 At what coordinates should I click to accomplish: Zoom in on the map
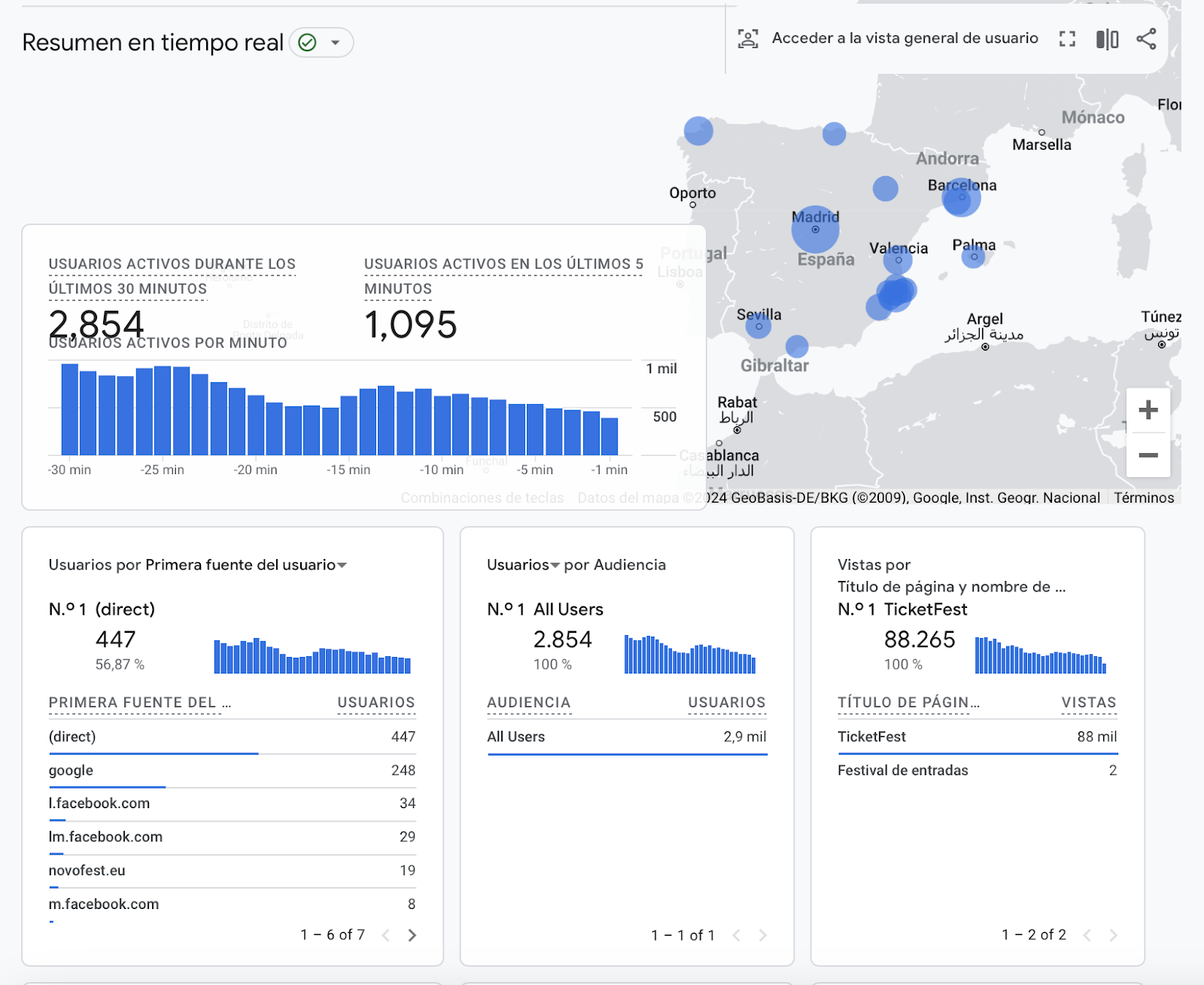click(x=1148, y=410)
